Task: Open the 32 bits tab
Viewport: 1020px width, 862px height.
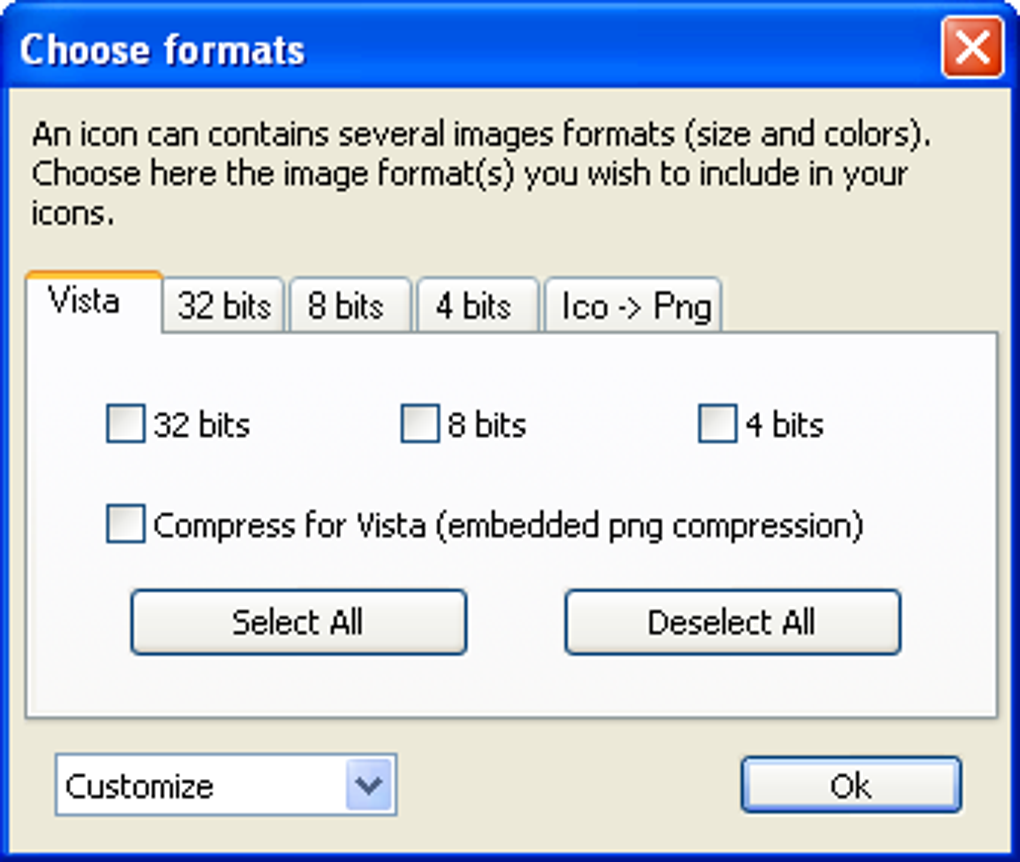Action: (x=225, y=306)
